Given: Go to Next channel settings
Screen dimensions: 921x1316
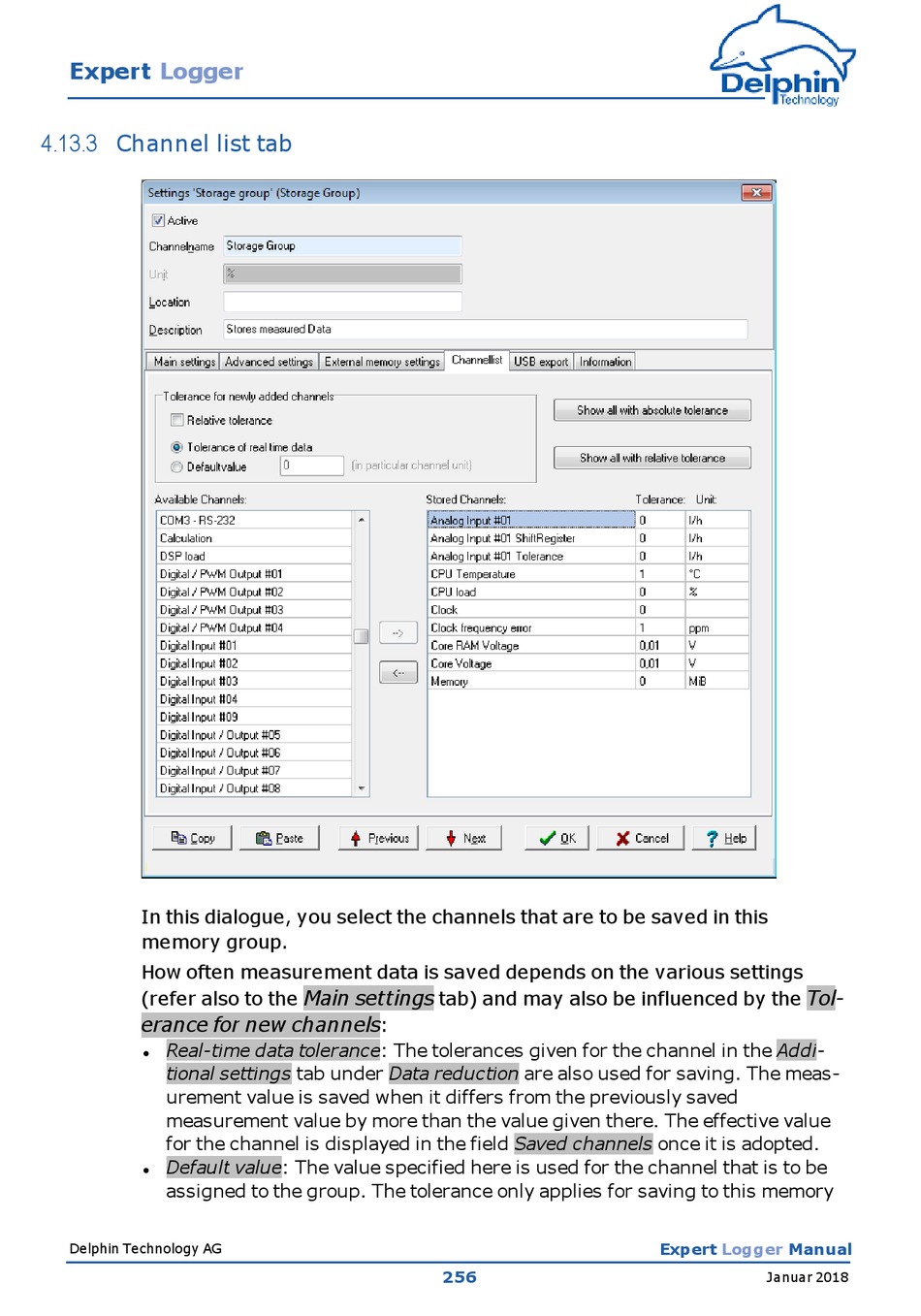Looking at the screenshot, I should [464, 838].
